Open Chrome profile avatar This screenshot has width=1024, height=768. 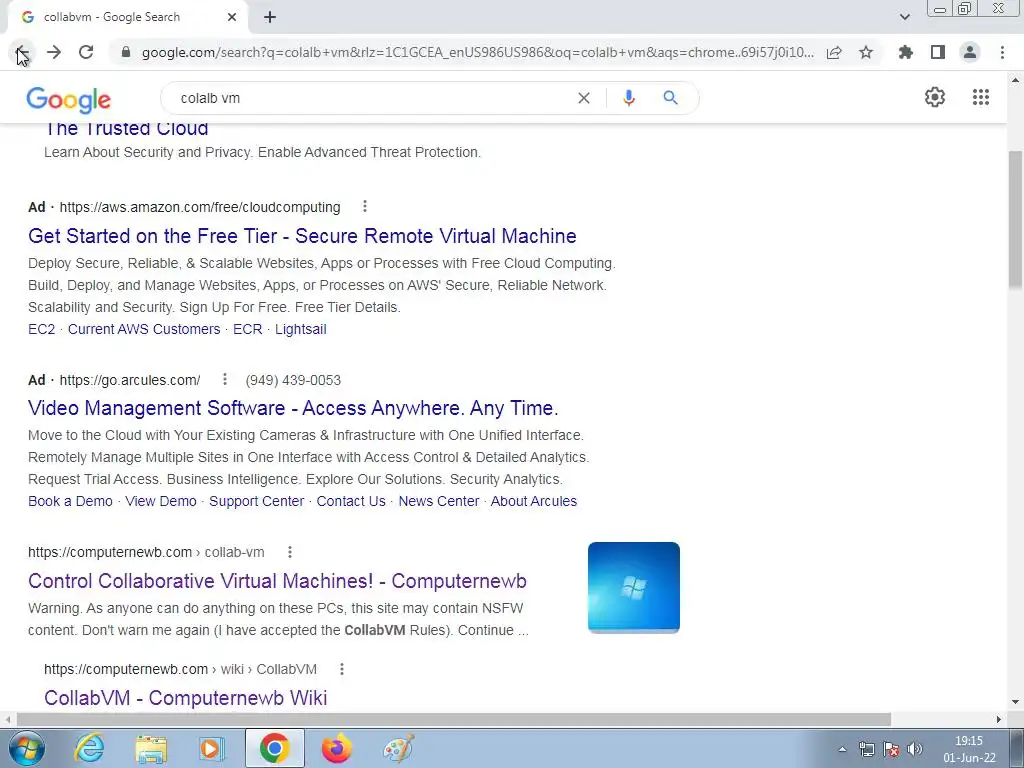pos(970,52)
